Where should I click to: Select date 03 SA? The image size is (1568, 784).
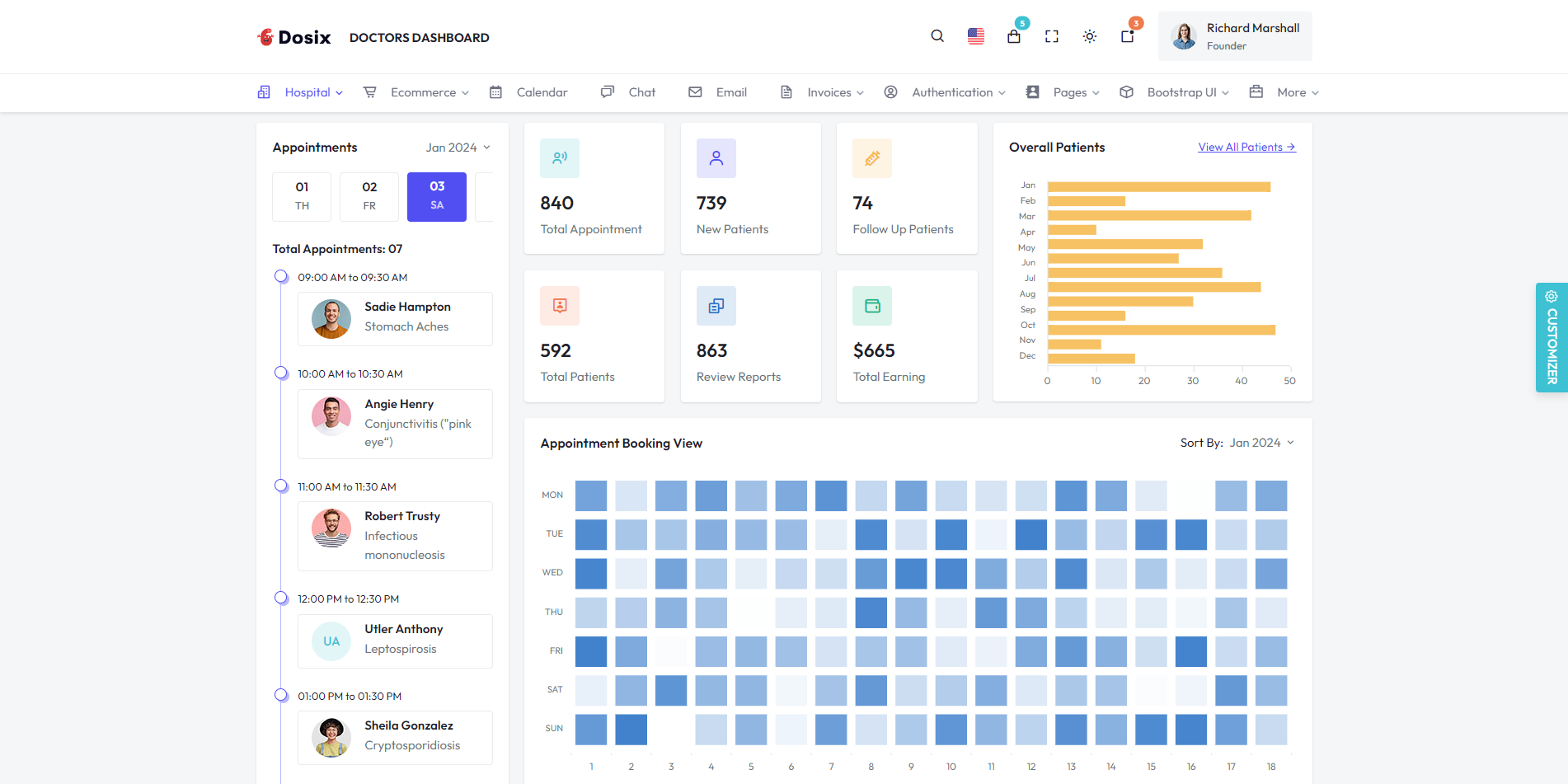(437, 197)
